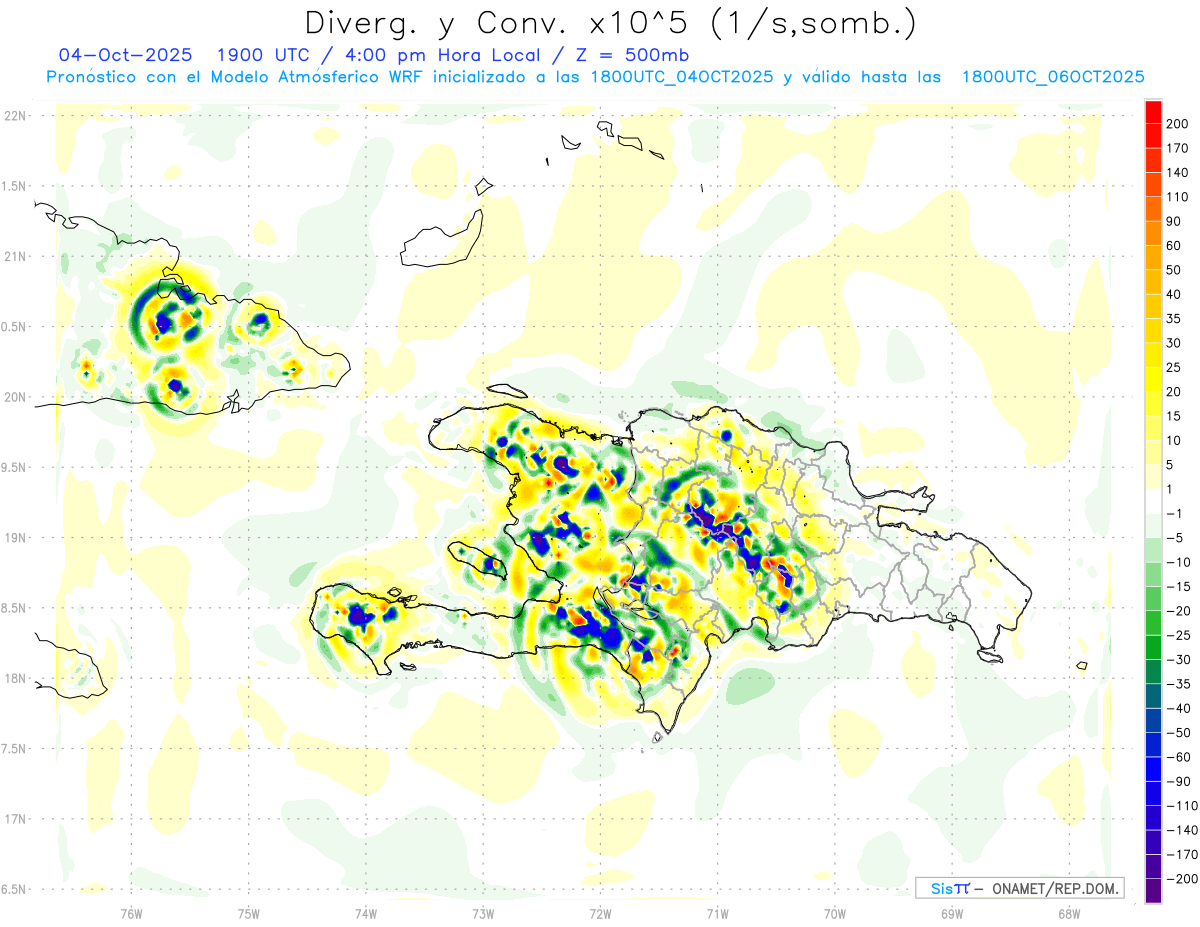Click the "-200" legend value label
Viewport: 1200px width, 927px height.
coord(1178,879)
